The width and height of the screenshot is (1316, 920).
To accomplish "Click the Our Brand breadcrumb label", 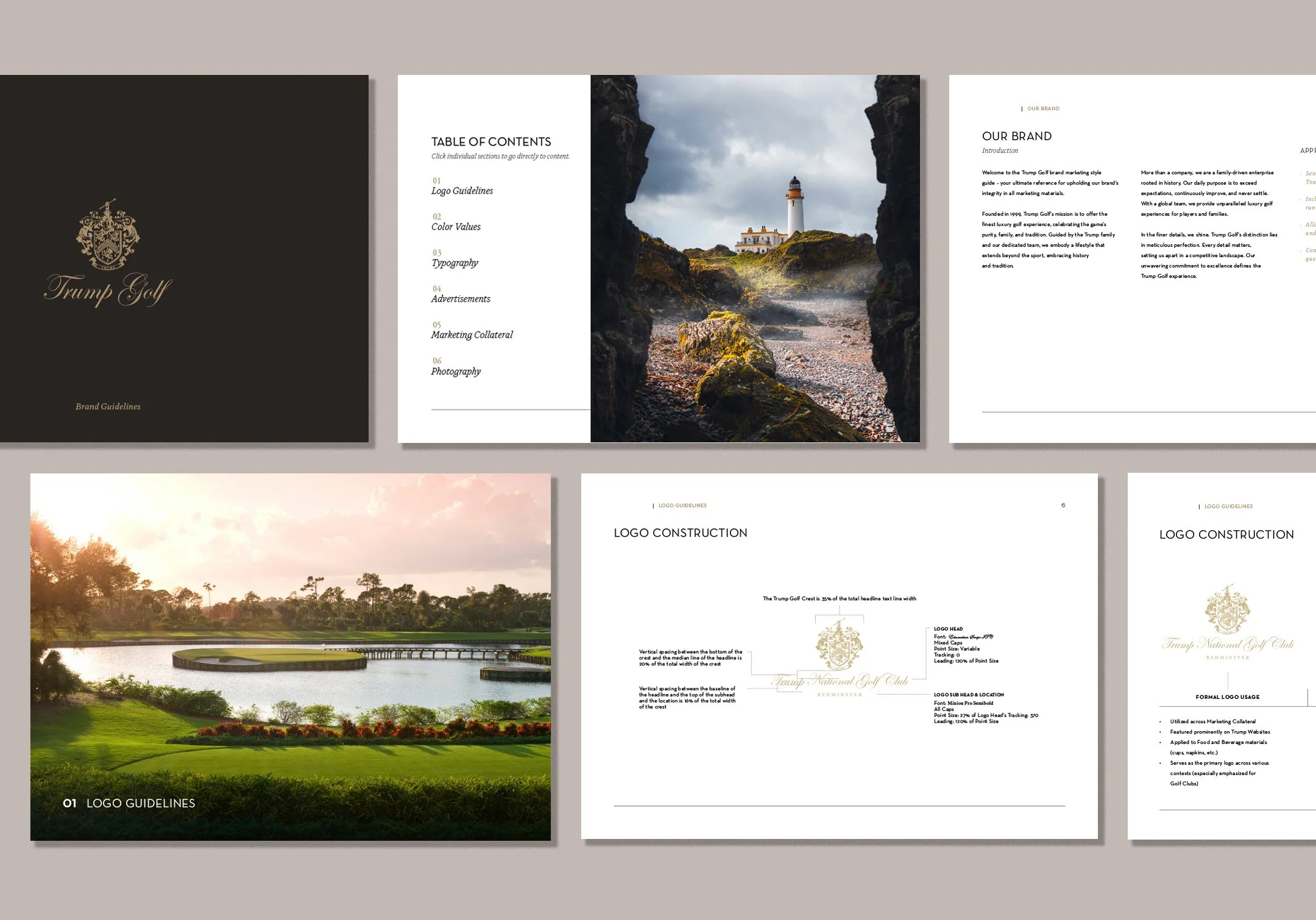I will 1043,109.
